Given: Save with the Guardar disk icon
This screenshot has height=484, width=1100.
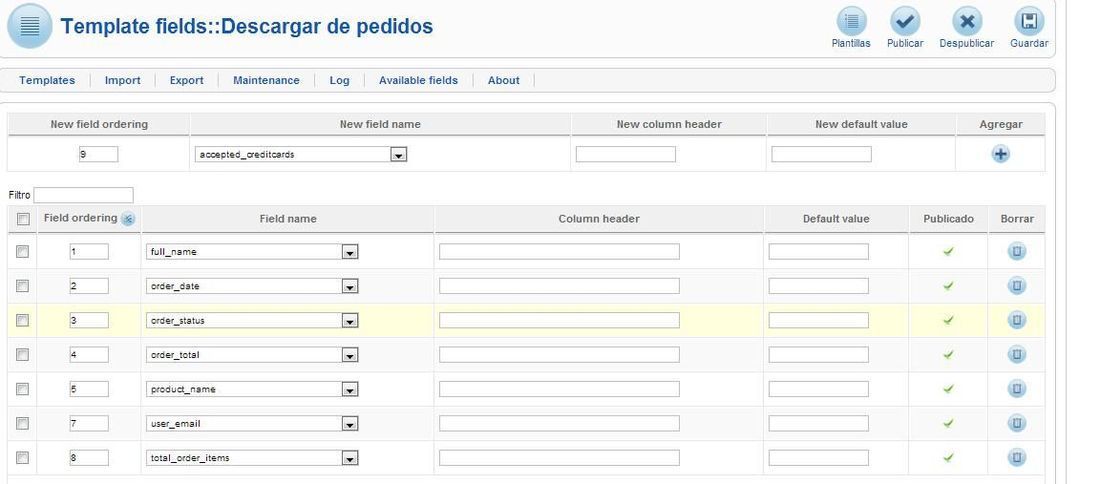Looking at the screenshot, I should pyautogui.click(x=1029, y=22).
